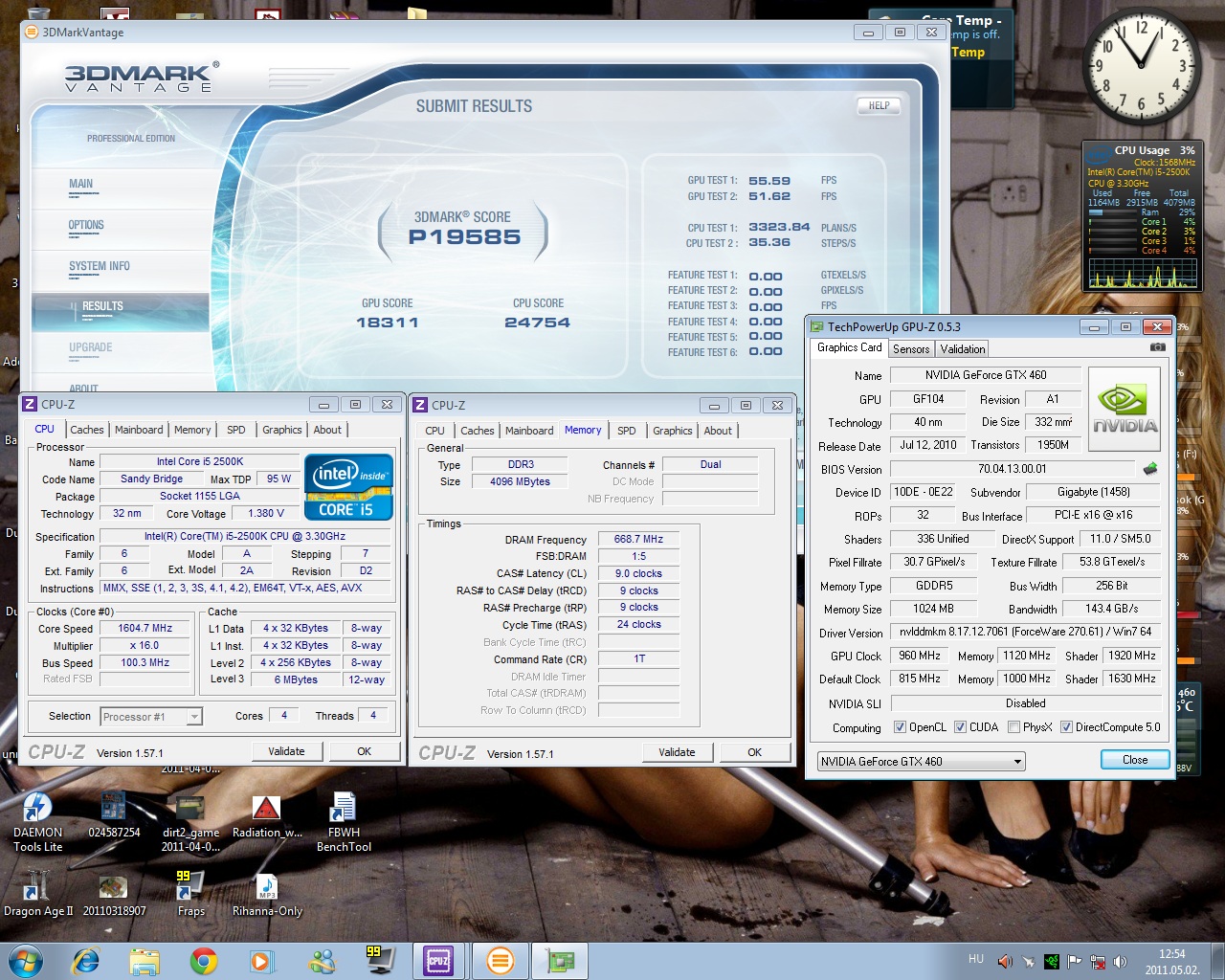Click the GPU-Z screenshot camera icon

pos(1157,347)
